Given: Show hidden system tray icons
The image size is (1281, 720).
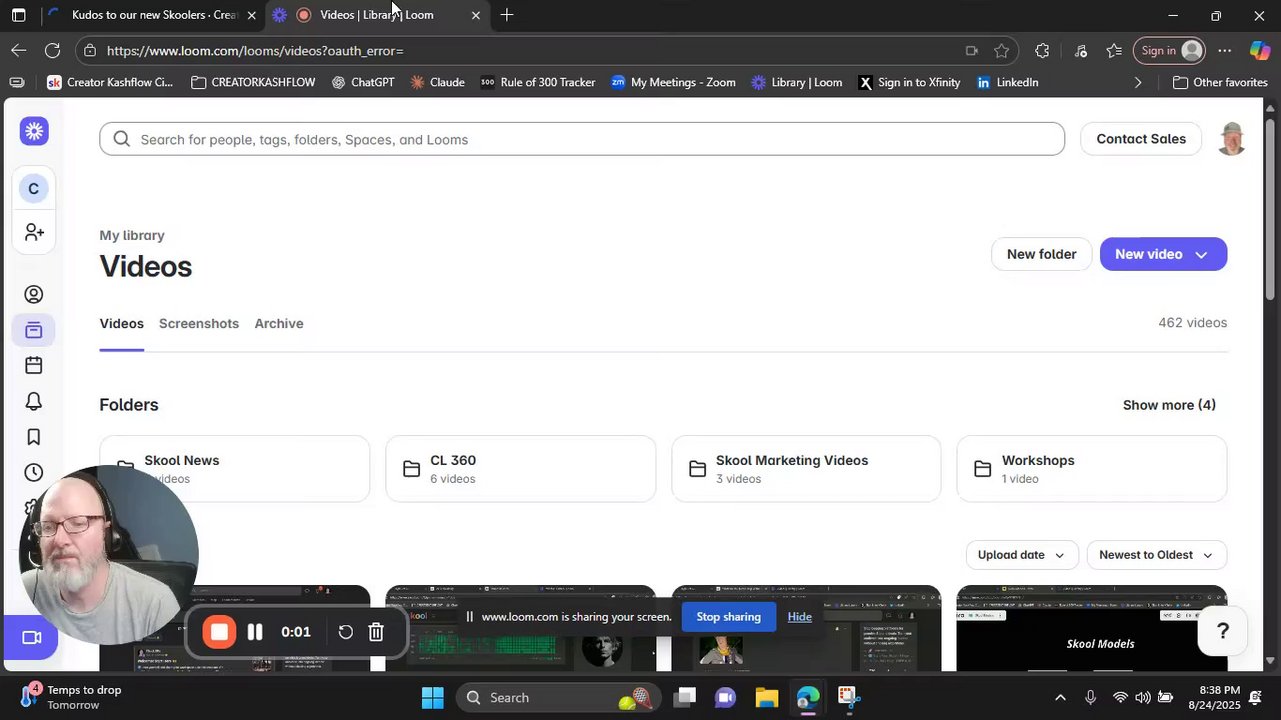Looking at the screenshot, I should coord(1060,698).
